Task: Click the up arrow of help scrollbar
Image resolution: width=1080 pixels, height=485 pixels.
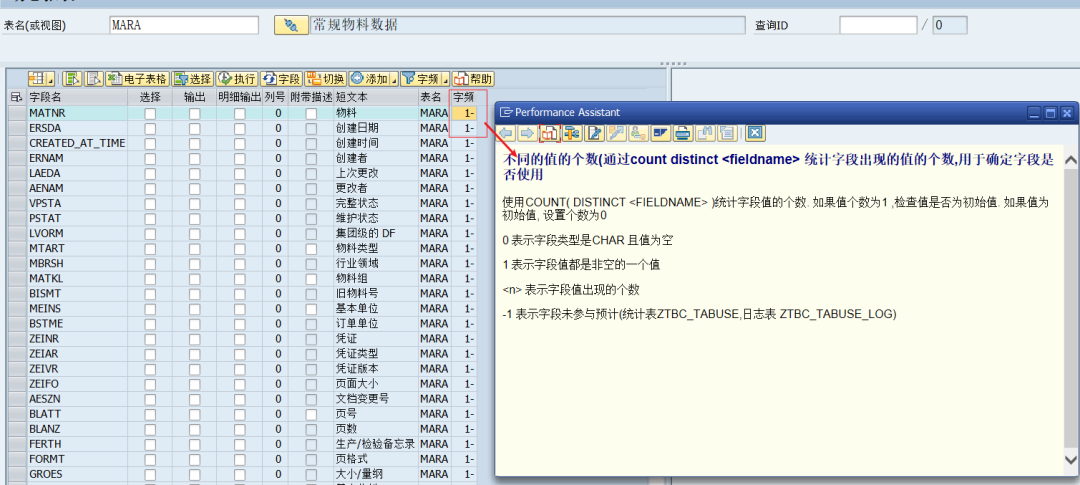Action: (x=1071, y=161)
